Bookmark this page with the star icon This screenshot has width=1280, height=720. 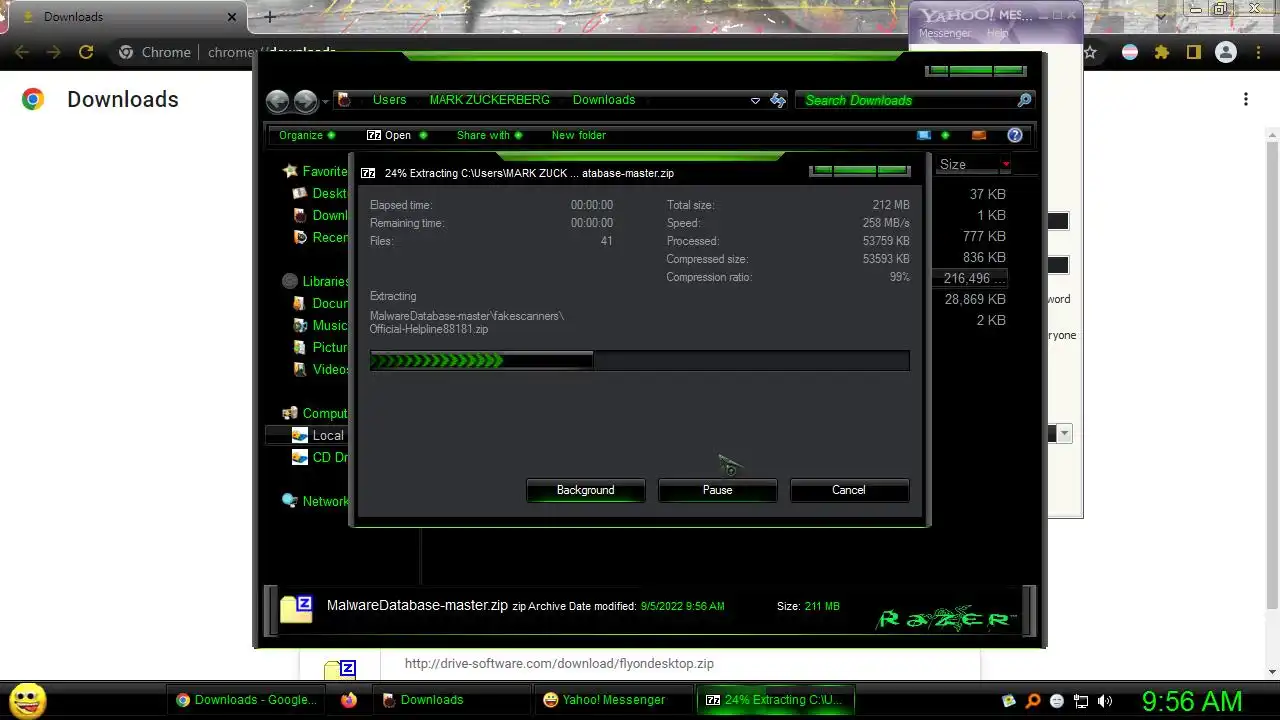pos(1090,52)
